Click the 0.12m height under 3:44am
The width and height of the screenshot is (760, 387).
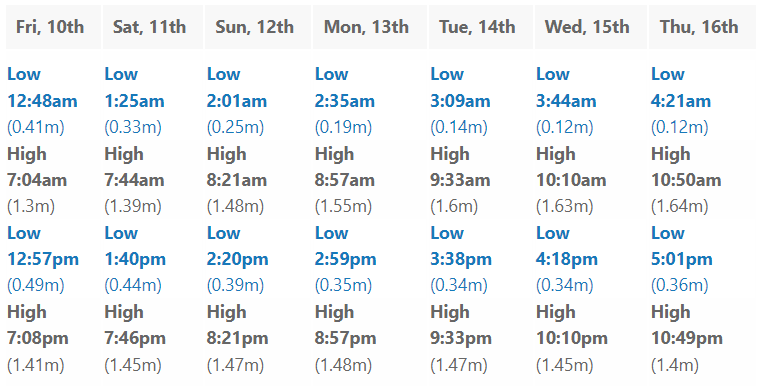(x=564, y=127)
